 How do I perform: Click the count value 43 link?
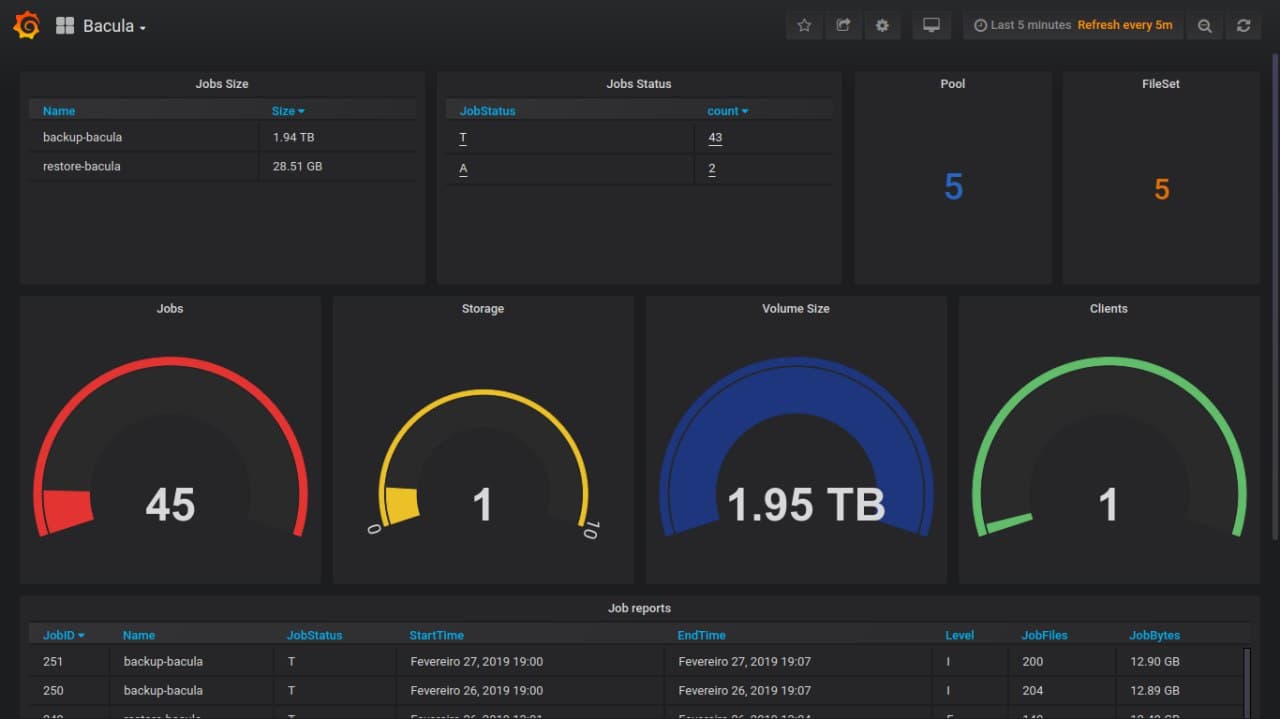[x=715, y=138]
